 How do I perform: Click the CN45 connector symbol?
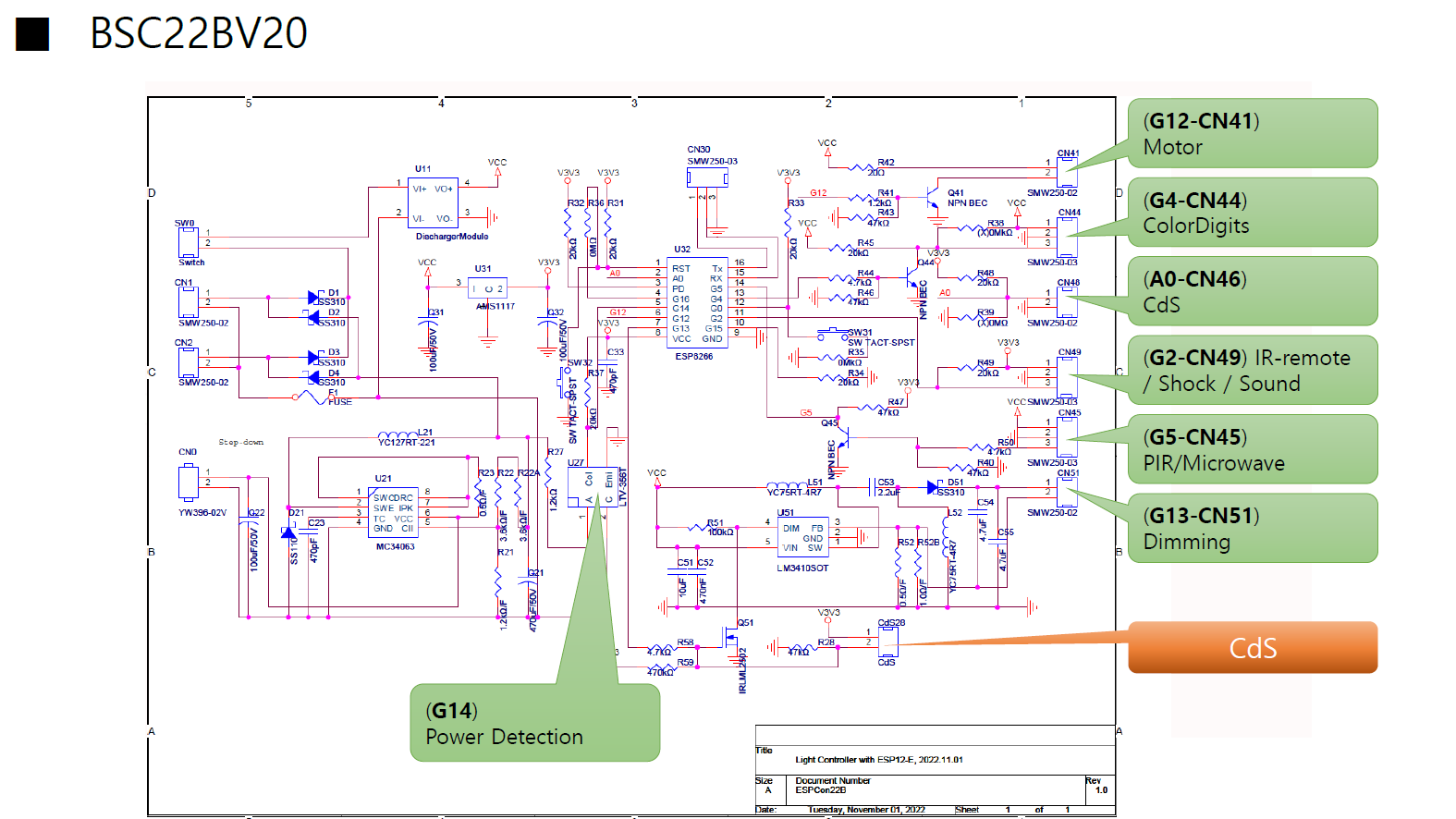[1066, 437]
